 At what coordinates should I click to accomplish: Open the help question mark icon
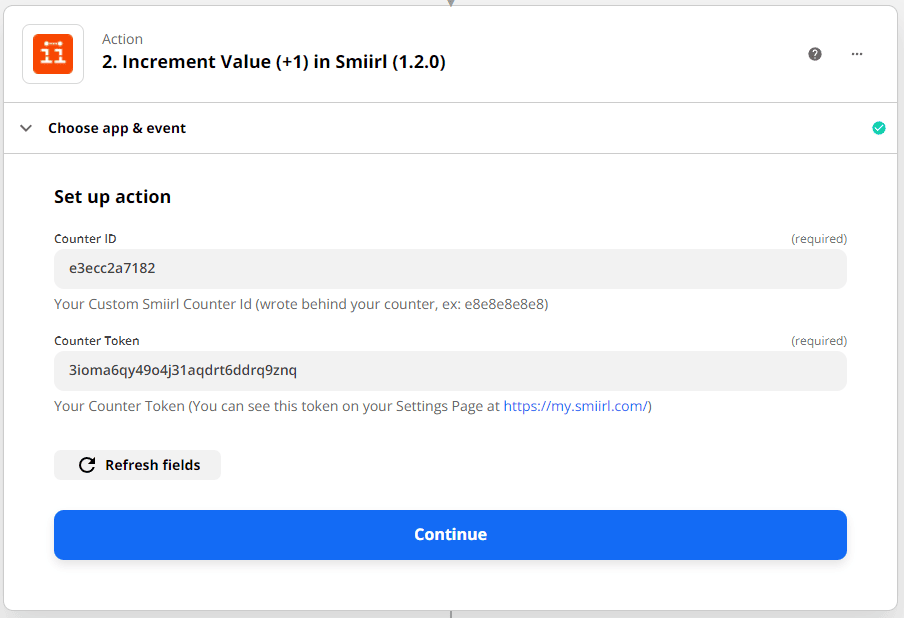815,54
